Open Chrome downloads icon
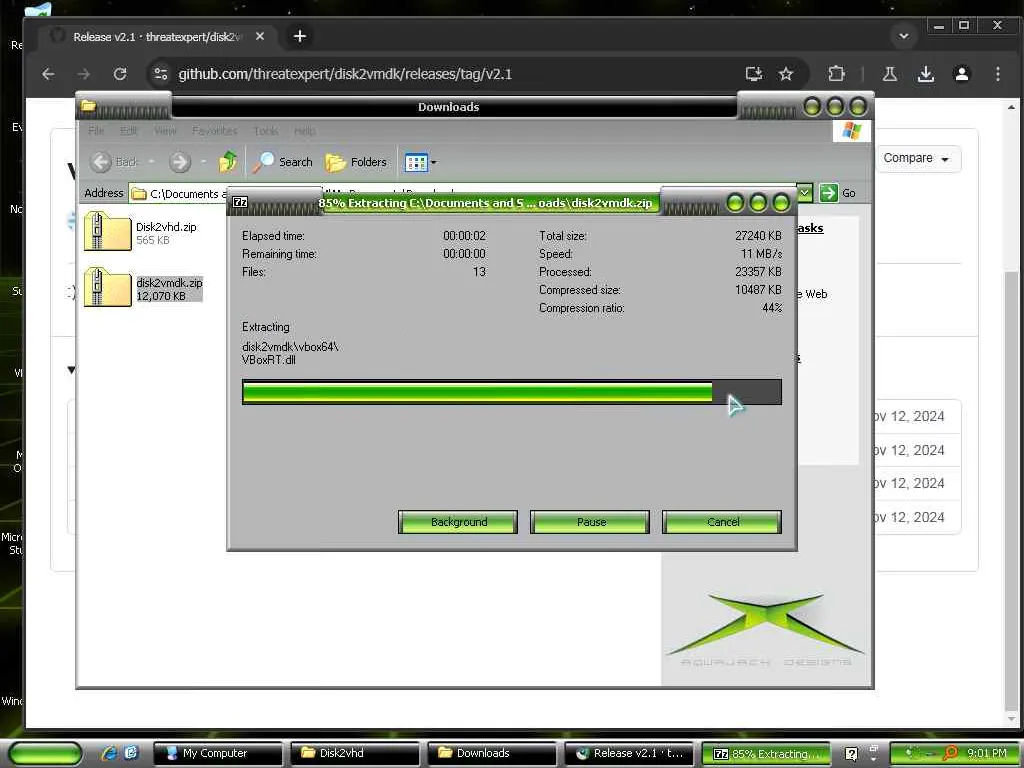 point(925,74)
